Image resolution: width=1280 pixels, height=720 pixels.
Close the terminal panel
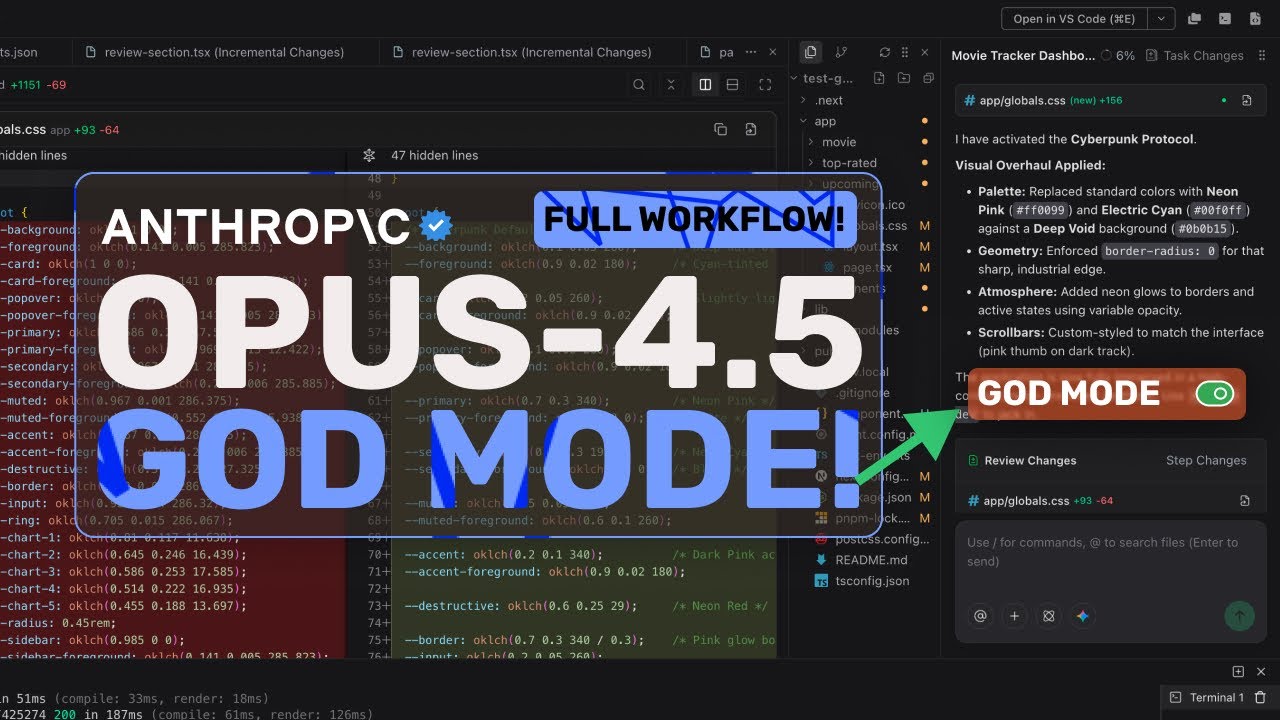[1263, 672]
